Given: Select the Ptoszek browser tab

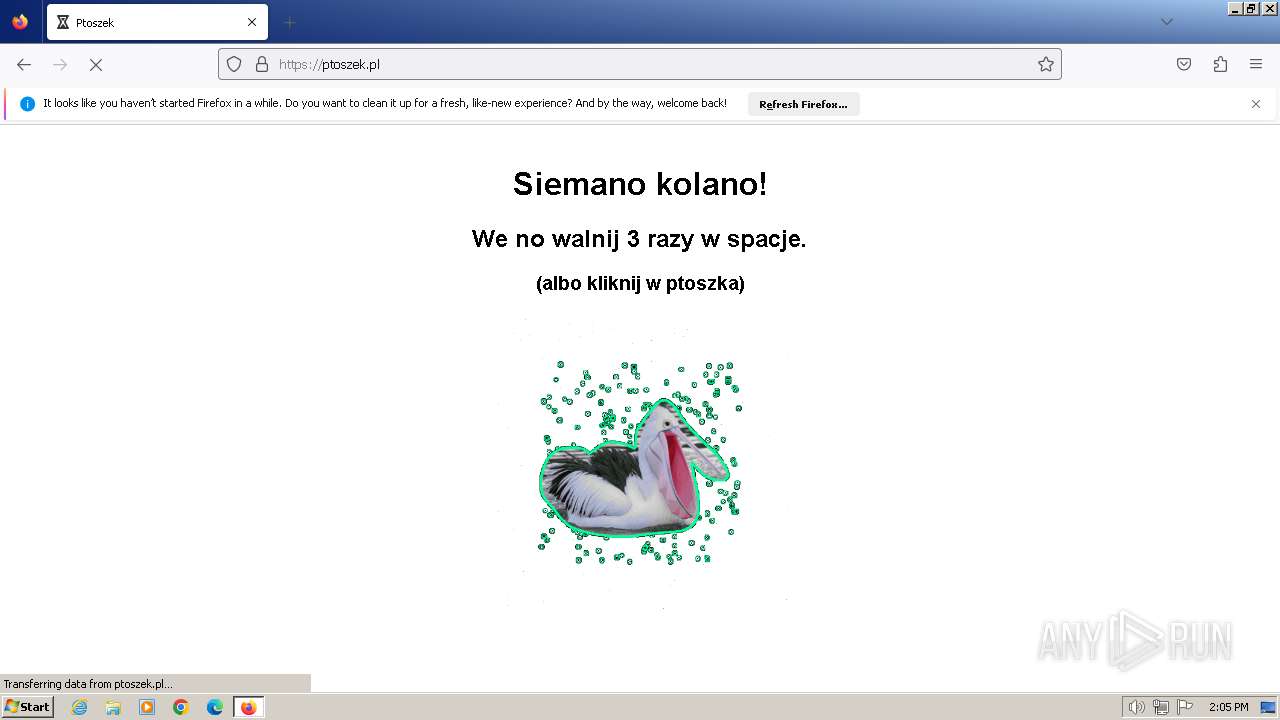Looking at the screenshot, I should pos(157,22).
